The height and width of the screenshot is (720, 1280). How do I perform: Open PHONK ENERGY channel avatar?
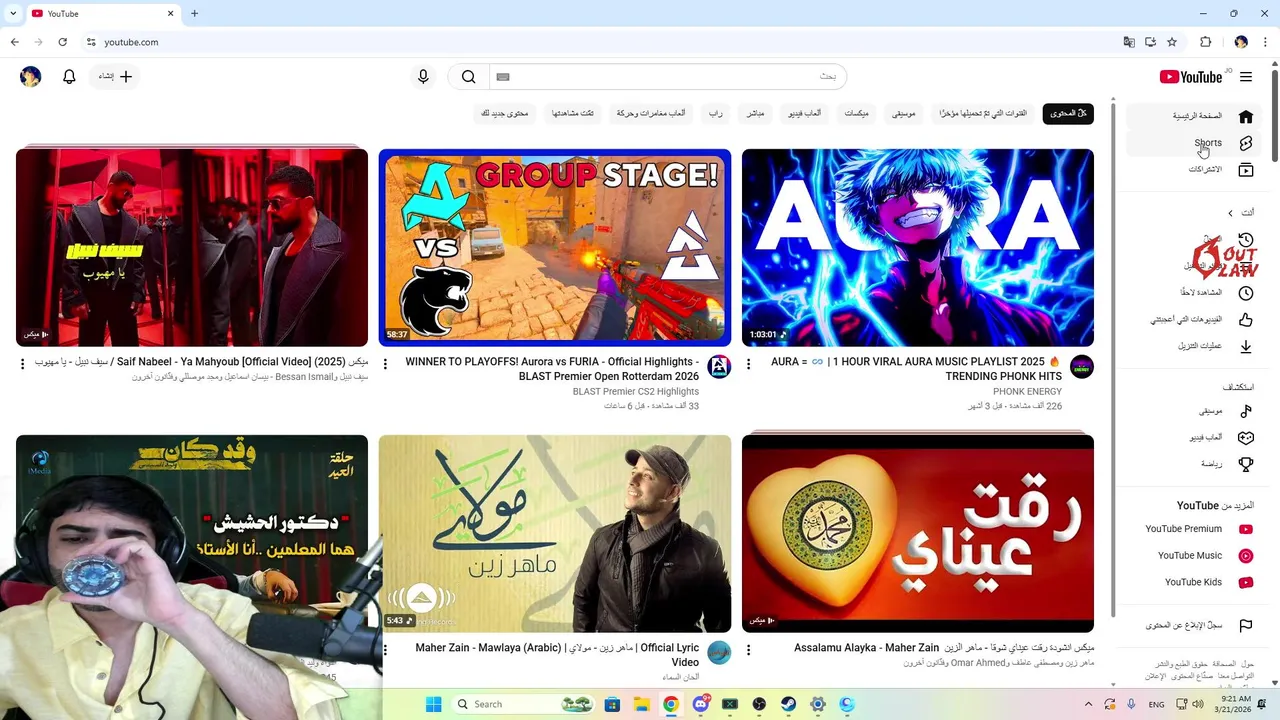pyautogui.click(x=1082, y=366)
